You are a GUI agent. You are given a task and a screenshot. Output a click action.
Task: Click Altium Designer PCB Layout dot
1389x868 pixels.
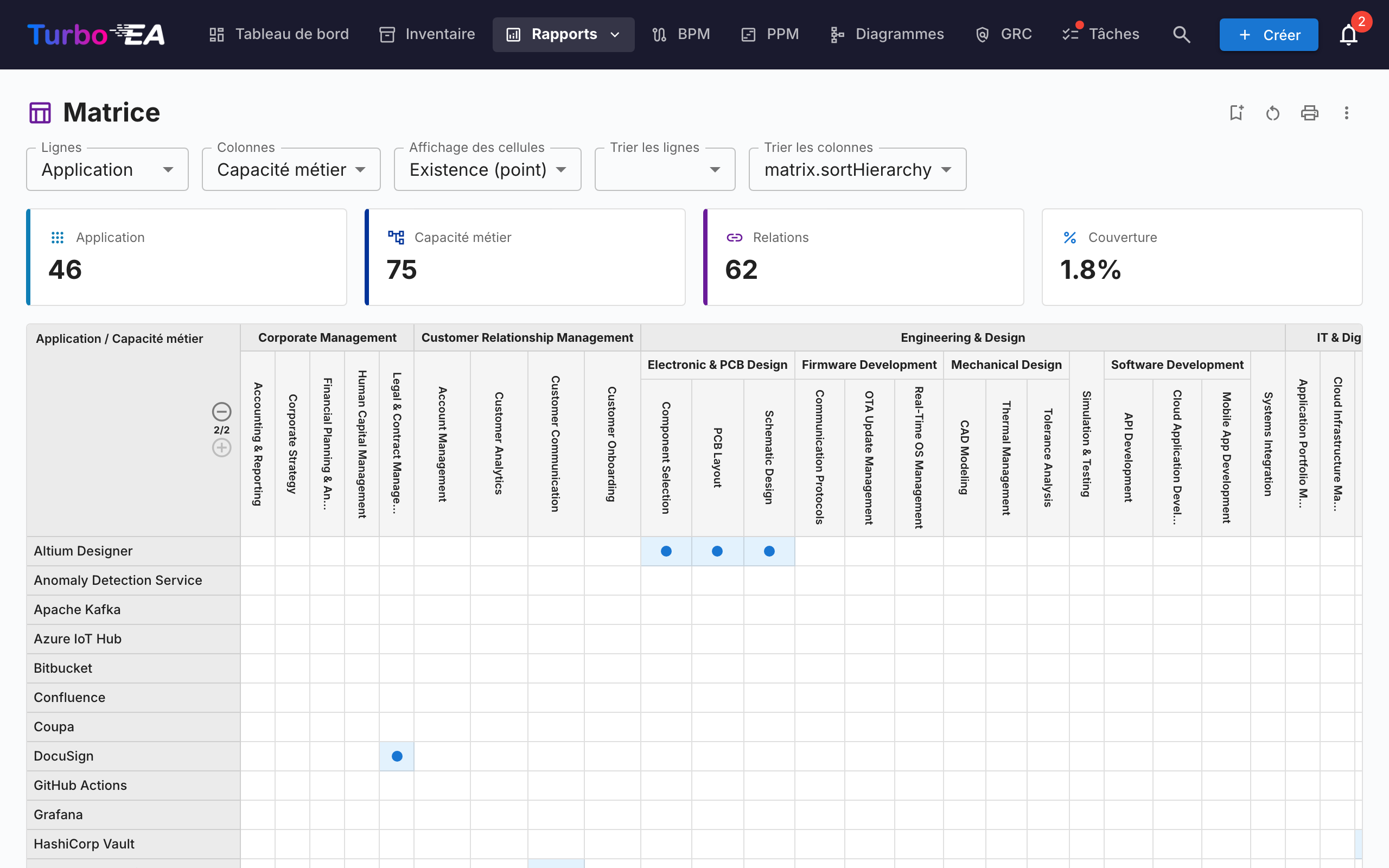(717, 551)
